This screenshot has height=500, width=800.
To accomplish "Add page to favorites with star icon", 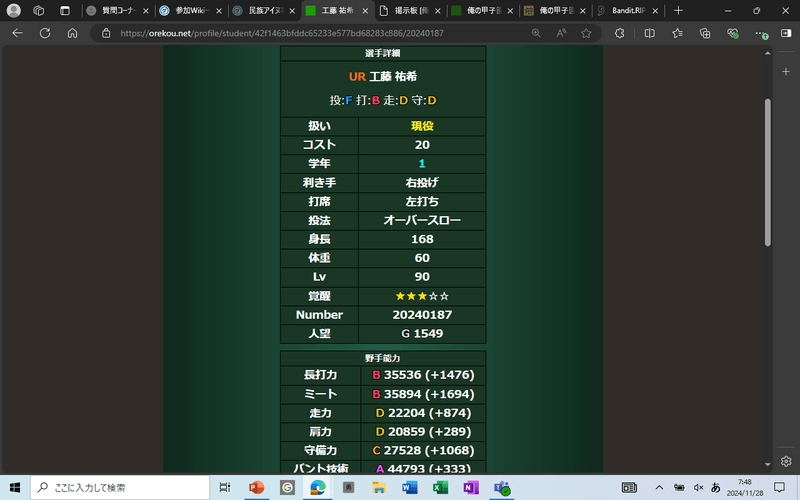I will click(586, 33).
